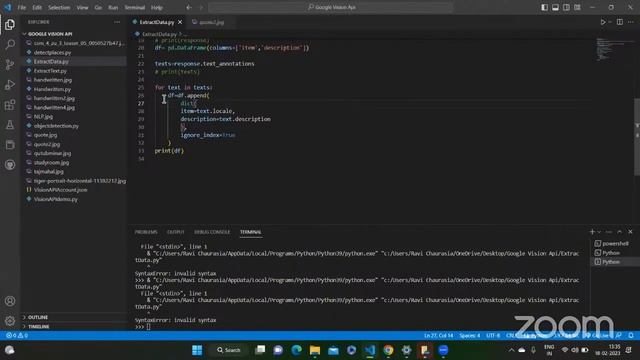Screen dimensions: 640x360
Task: Open the Edit menu
Action: [x=37, y=7]
